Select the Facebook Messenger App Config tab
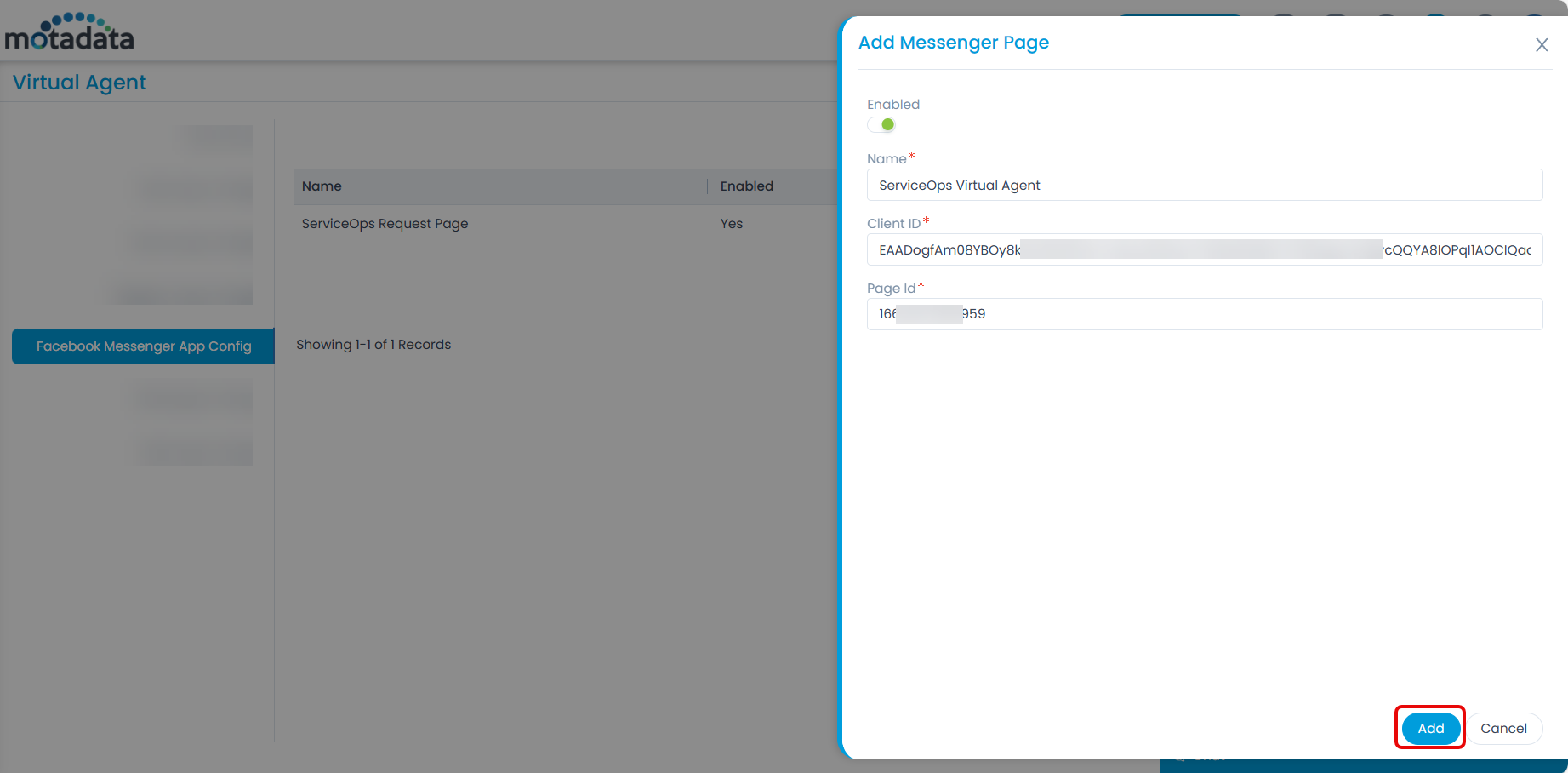1568x773 pixels. 144,346
